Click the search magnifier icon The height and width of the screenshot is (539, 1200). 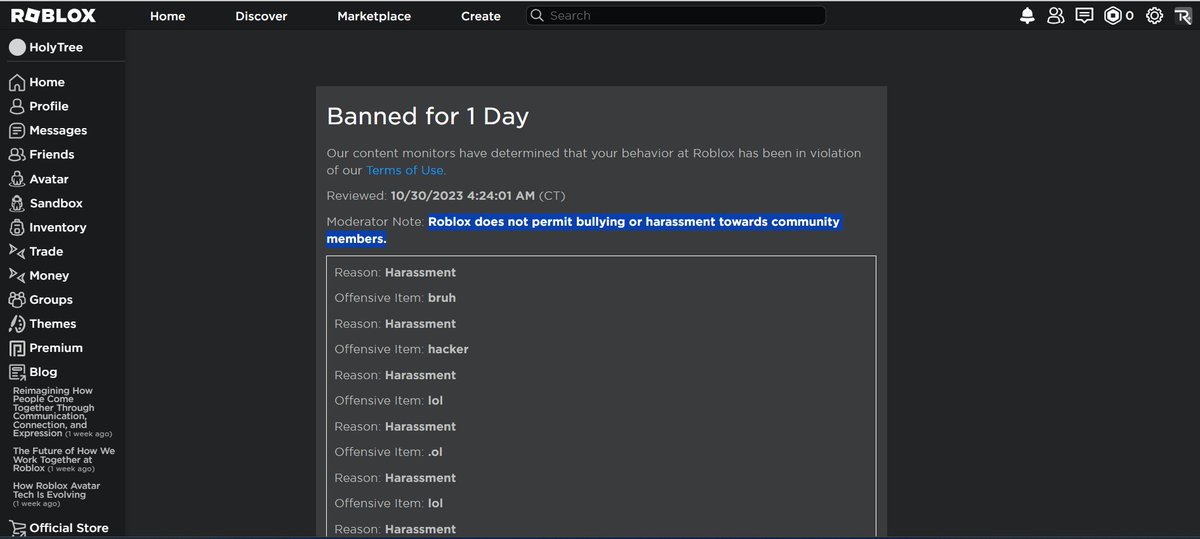coord(537,15)
